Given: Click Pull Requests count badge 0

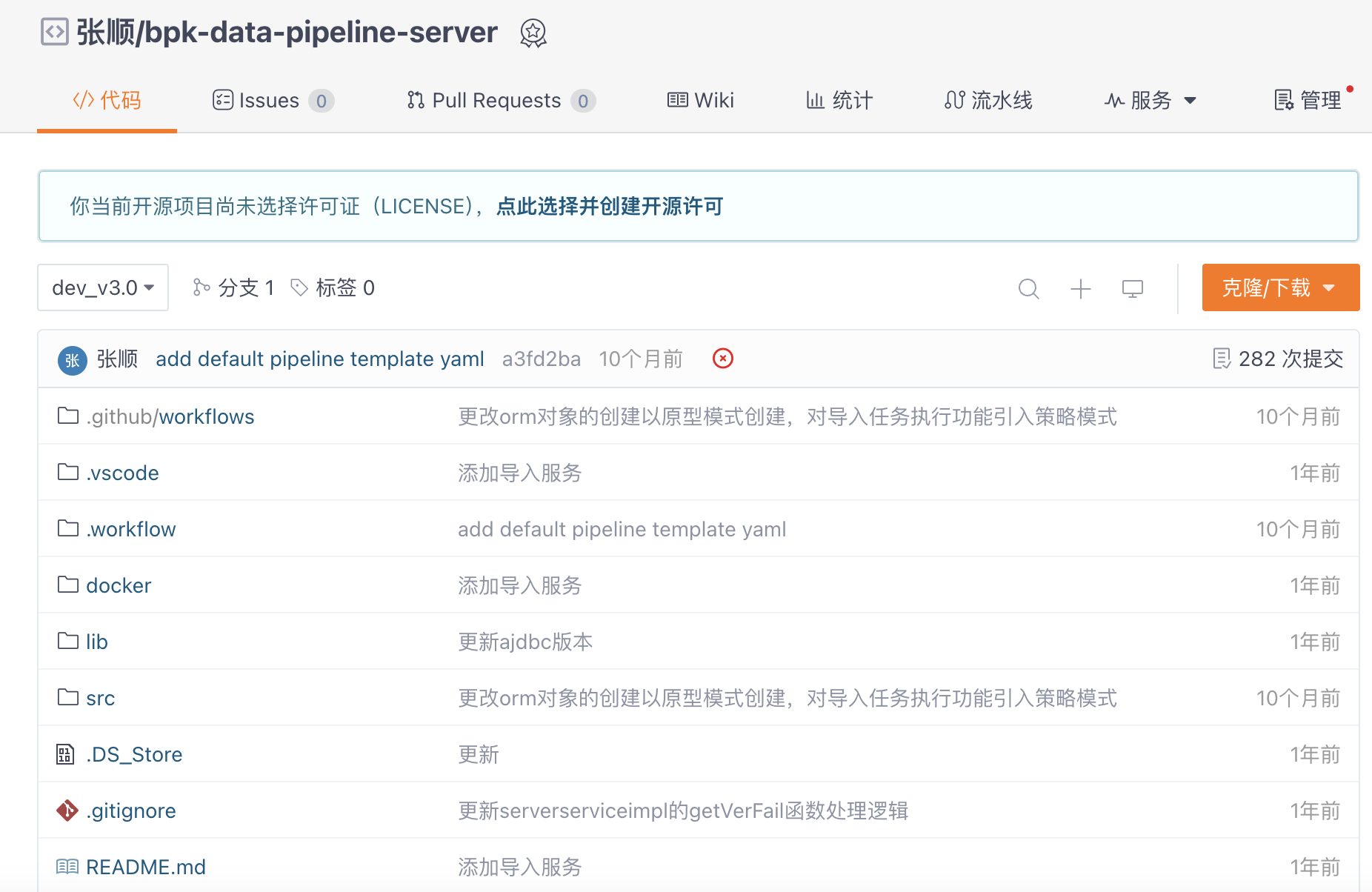Looking at the screenshot, I should [583, 101].
